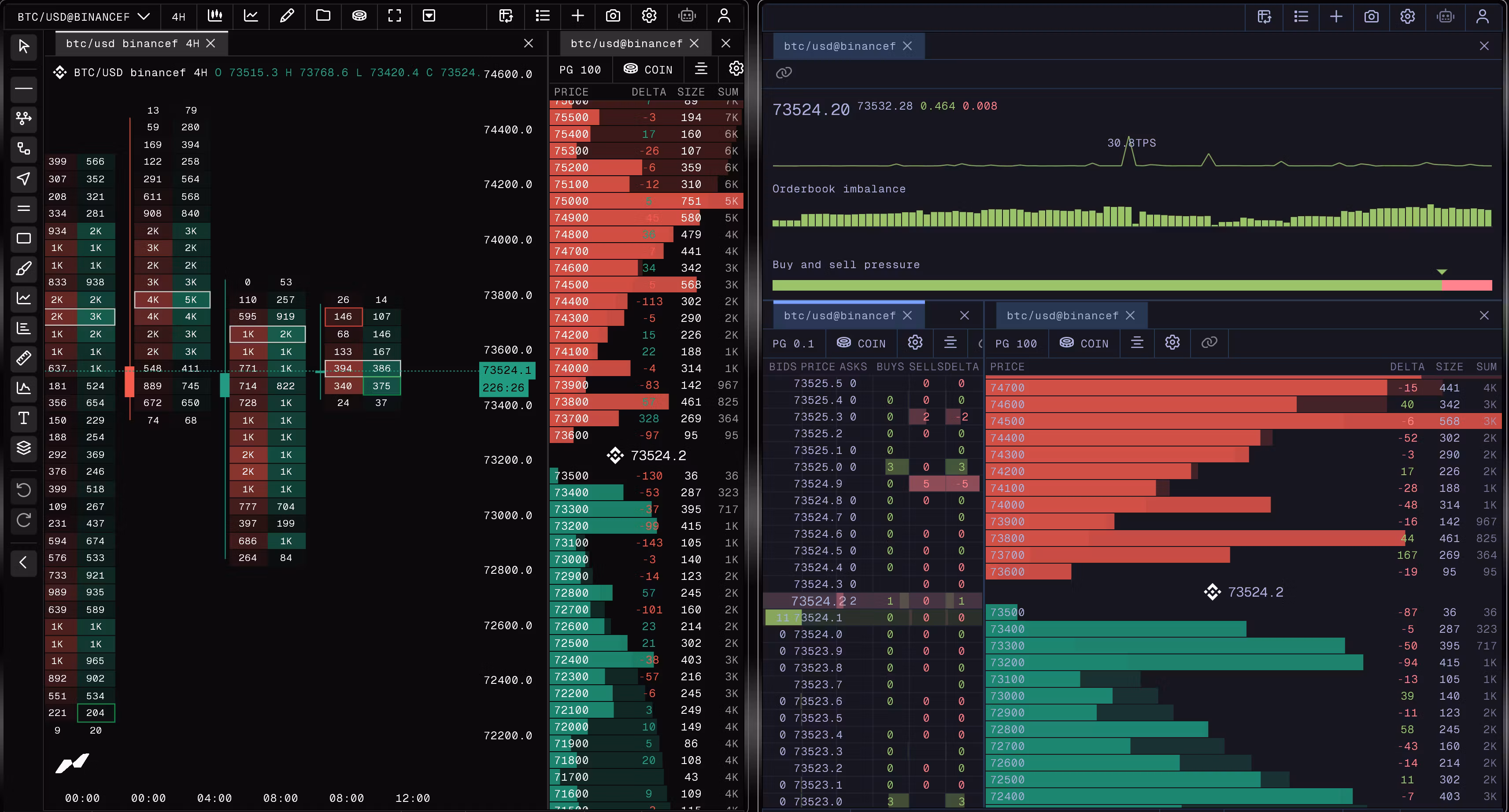Open the 4H timeframe selector
Screen dimensions: 1509x812
[x=179, y=16]
